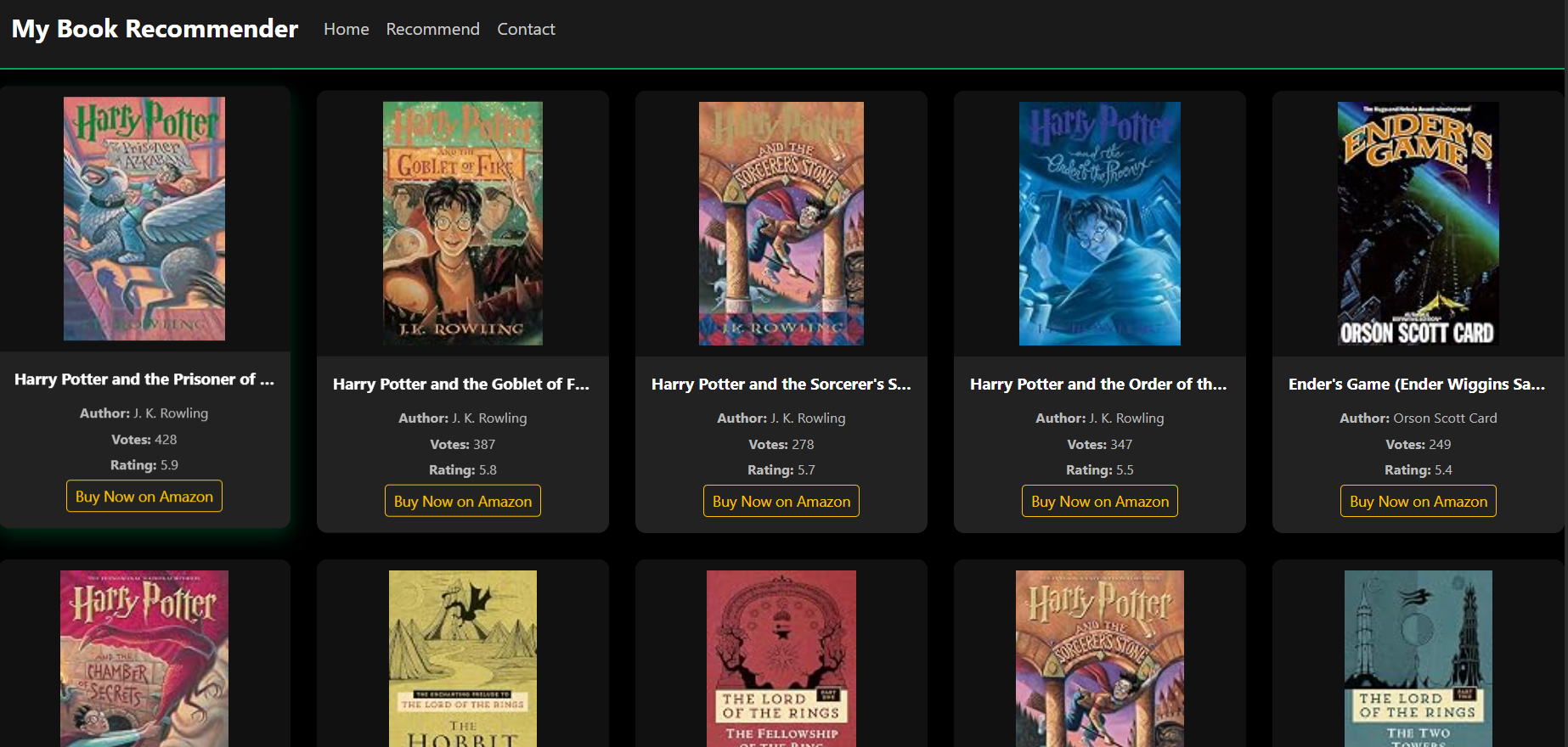Select The Two Towers cover image

pyautogui.click(x=1419, y=659)
